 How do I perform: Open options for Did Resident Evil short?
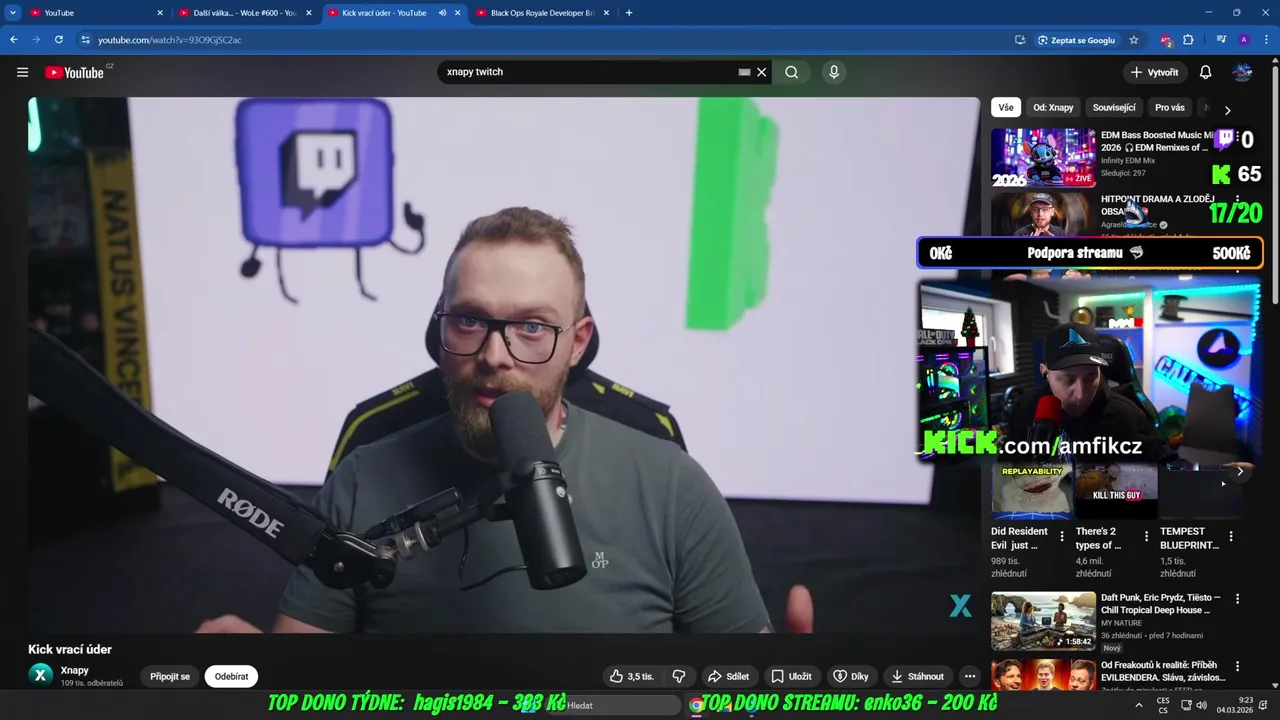coord(1062,537)
